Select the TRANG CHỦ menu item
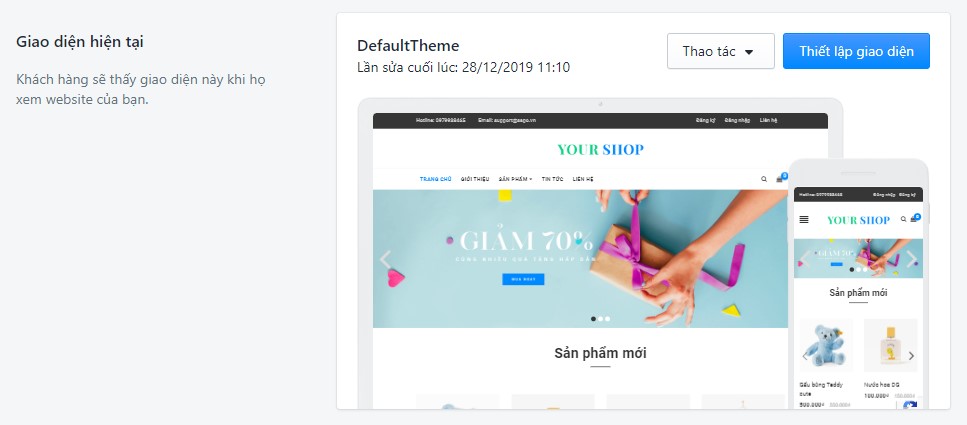The height and width of the screenshot is (425, 967). pos(435,179)
